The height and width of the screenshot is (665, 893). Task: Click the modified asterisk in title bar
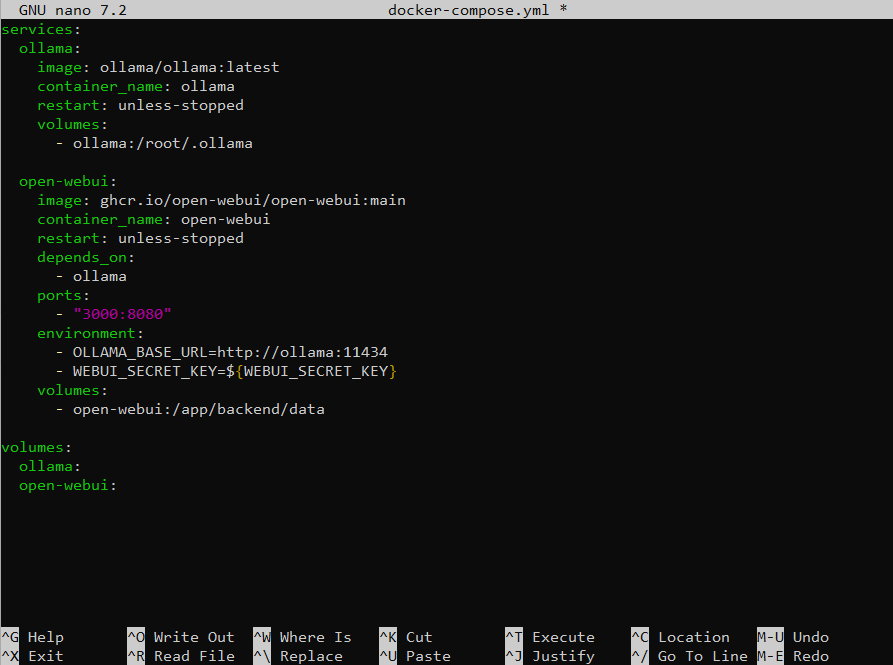[563, 10]
